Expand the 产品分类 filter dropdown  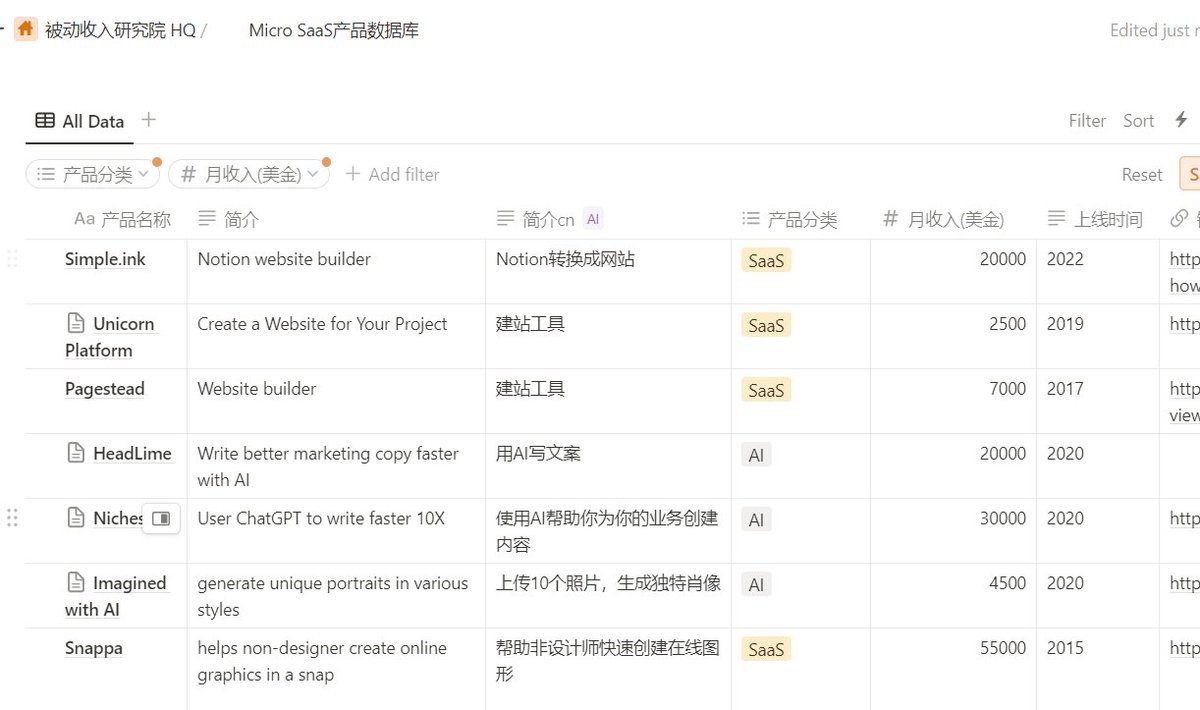[92, 174]
